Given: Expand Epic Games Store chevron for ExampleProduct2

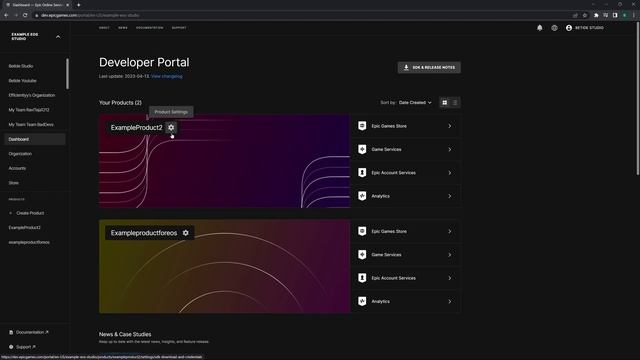Looking at the screenshot, I should click(450, 126).
